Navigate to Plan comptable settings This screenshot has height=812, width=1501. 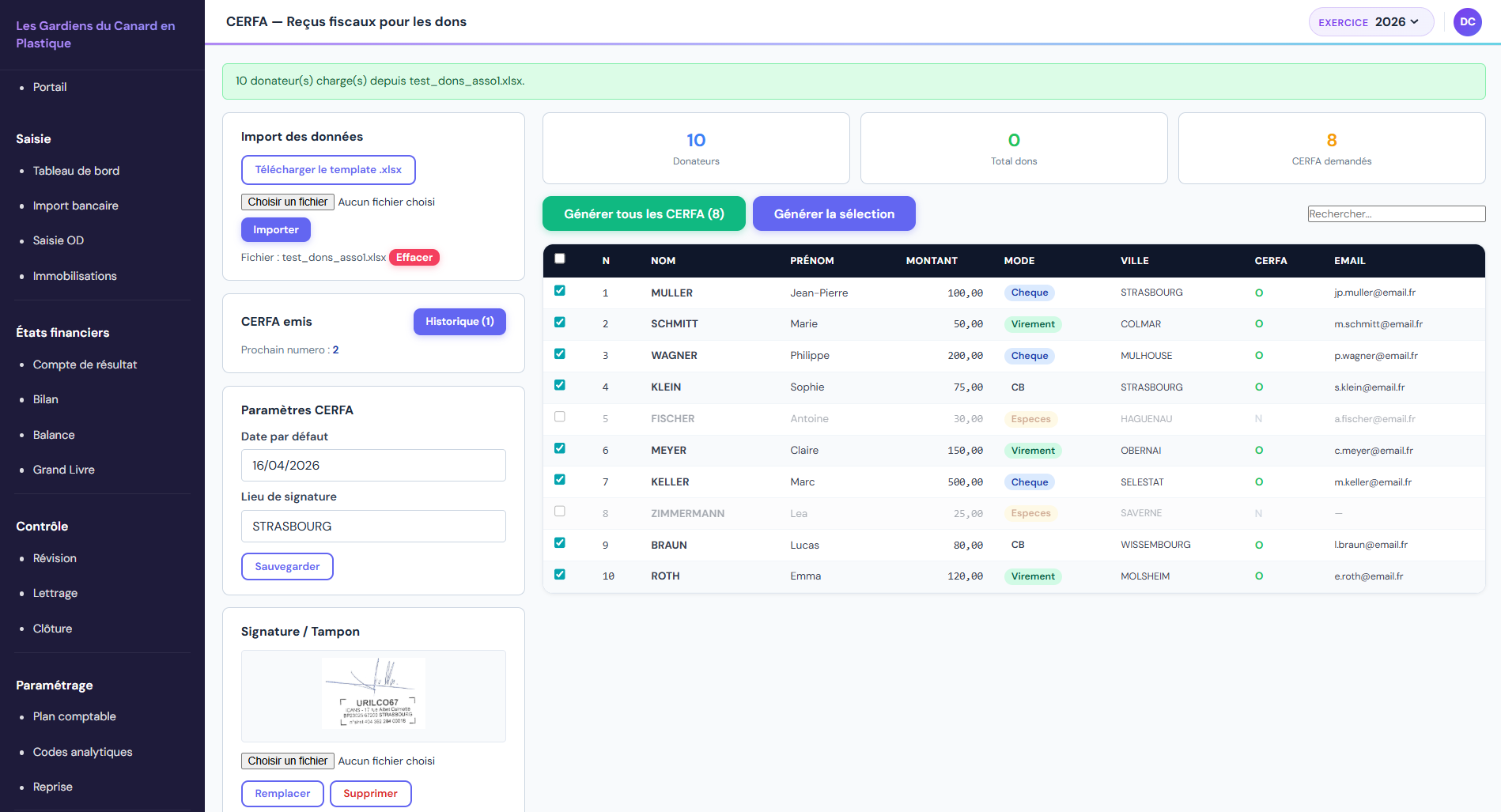coord(74,716)
